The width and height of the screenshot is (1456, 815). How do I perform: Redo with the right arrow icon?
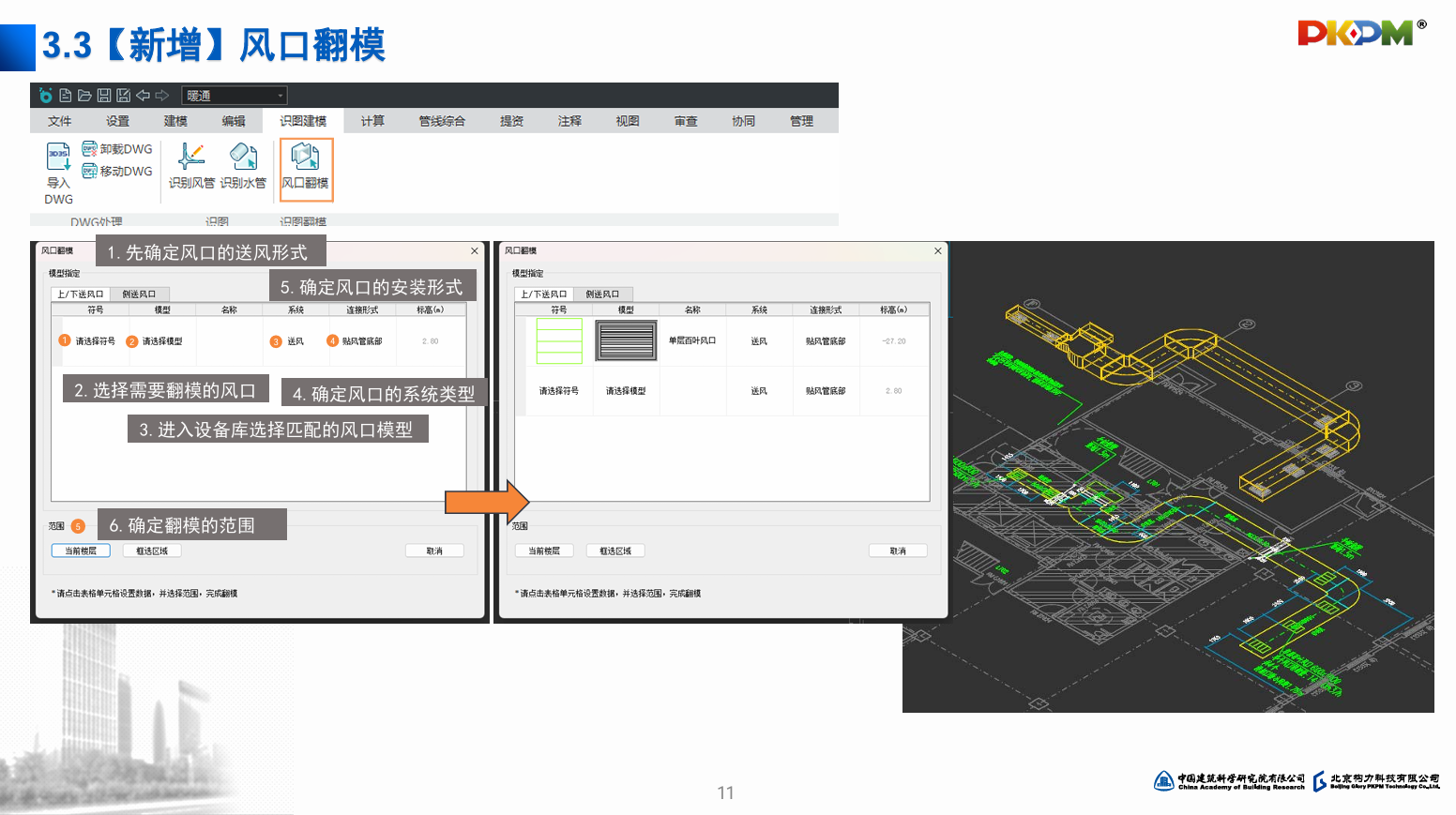(x=161, y=96)
